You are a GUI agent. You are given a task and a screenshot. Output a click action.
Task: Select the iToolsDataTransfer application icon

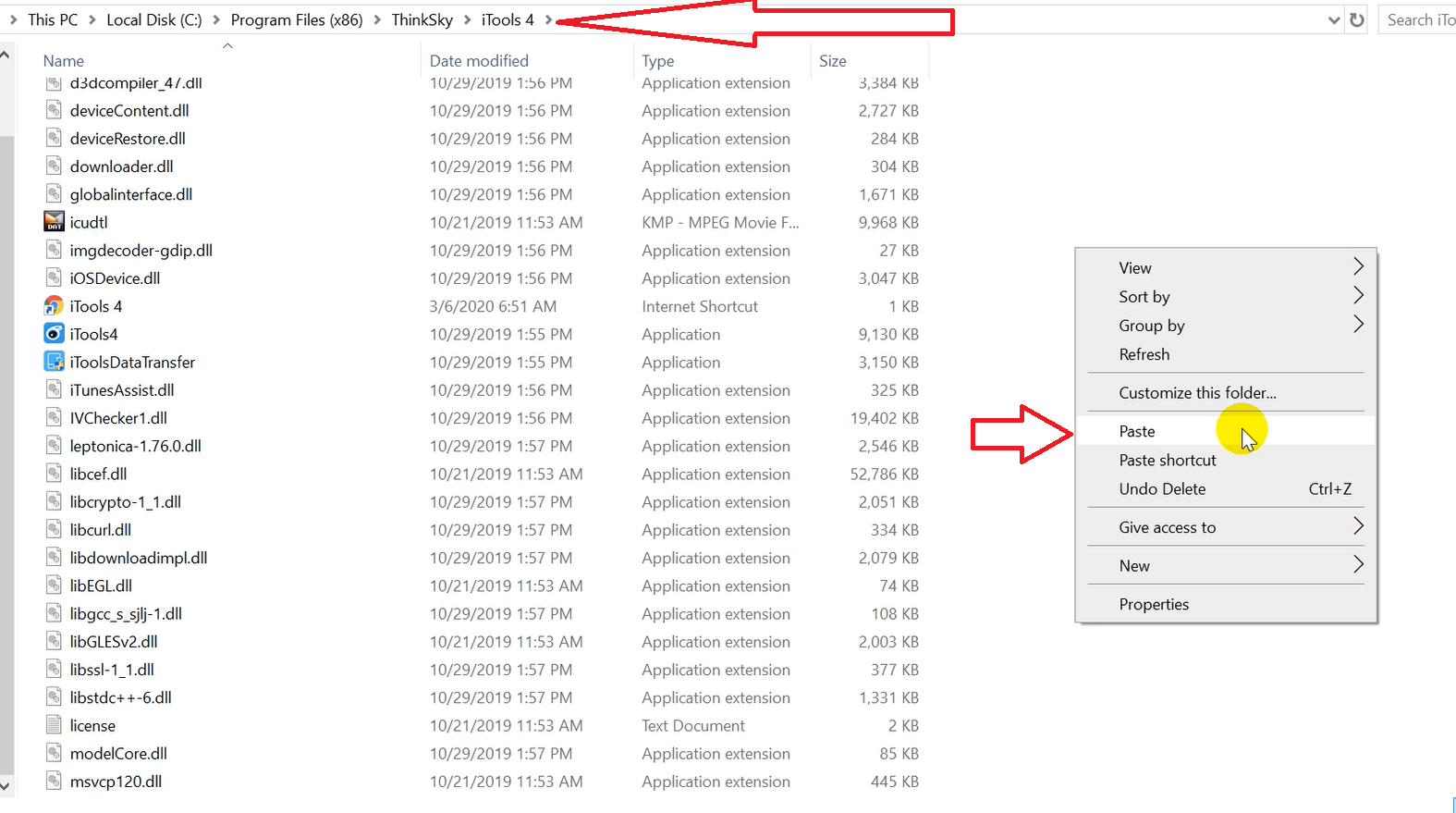(55, 362)
